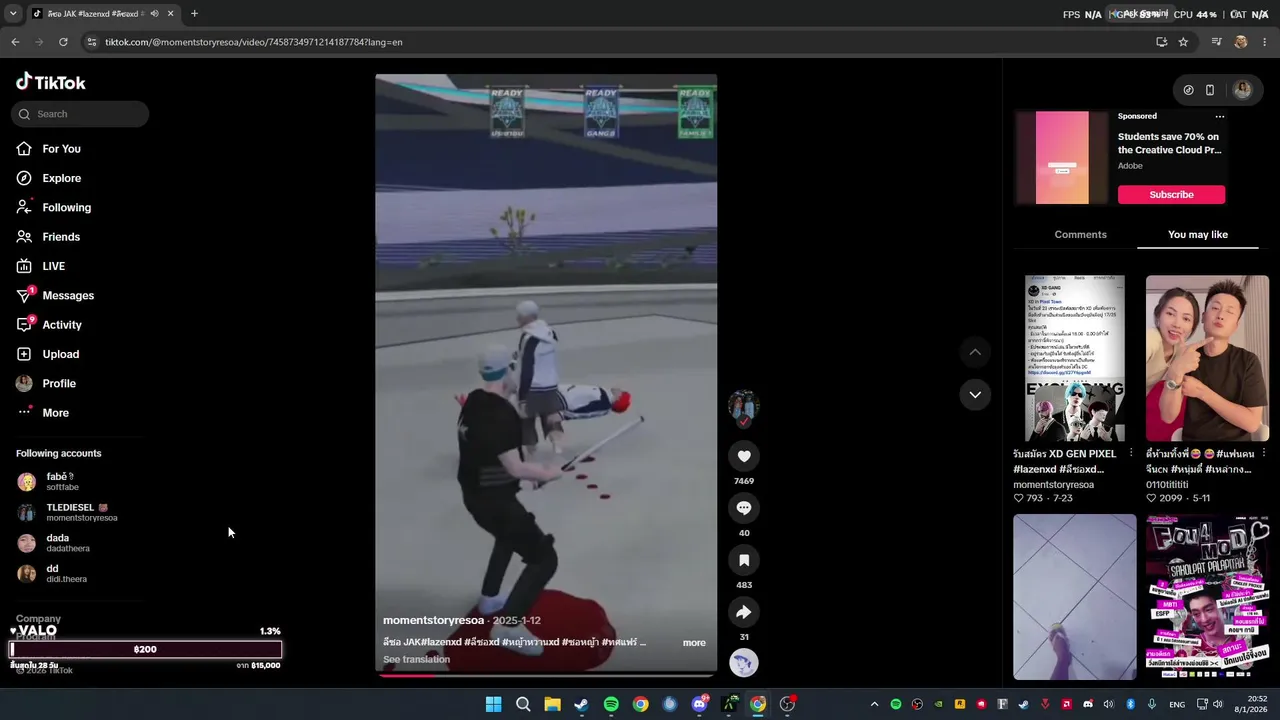Open Spotify from the taskbar

[x=611, y=704]
